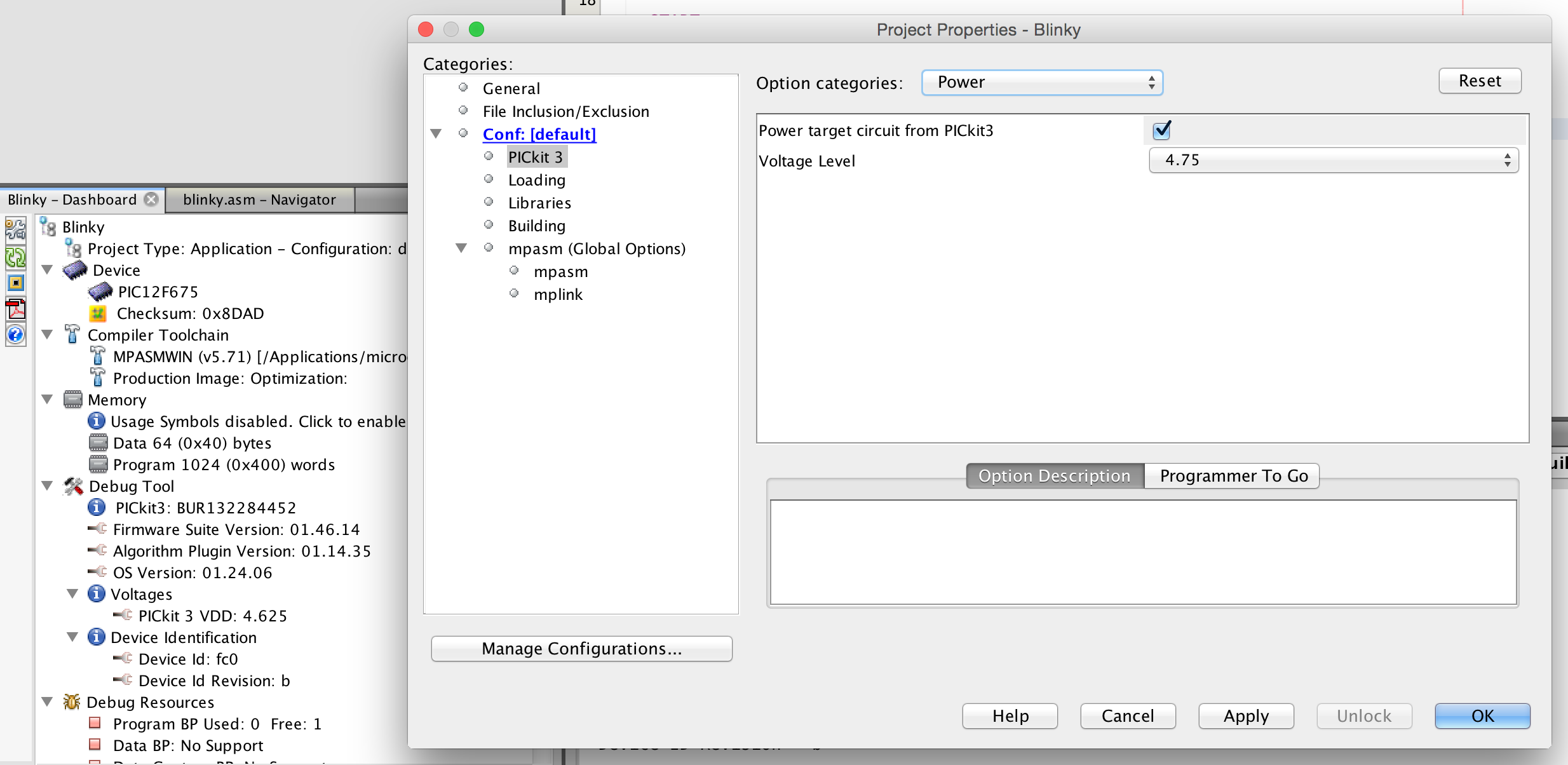This screenshot has width=1568, height=765.
Task: Click the Memory section icon
Action: pyautogui.click(x=75, y=399)
